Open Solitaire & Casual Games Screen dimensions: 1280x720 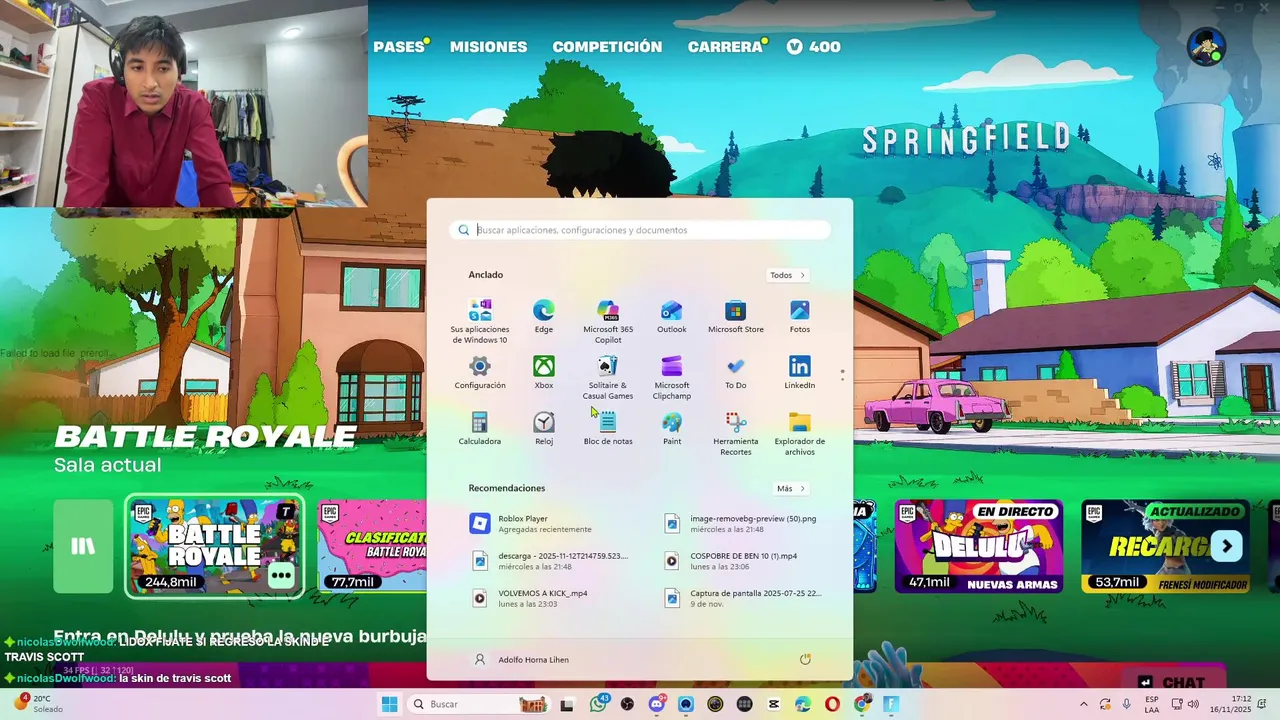click(x=608, y=377)
